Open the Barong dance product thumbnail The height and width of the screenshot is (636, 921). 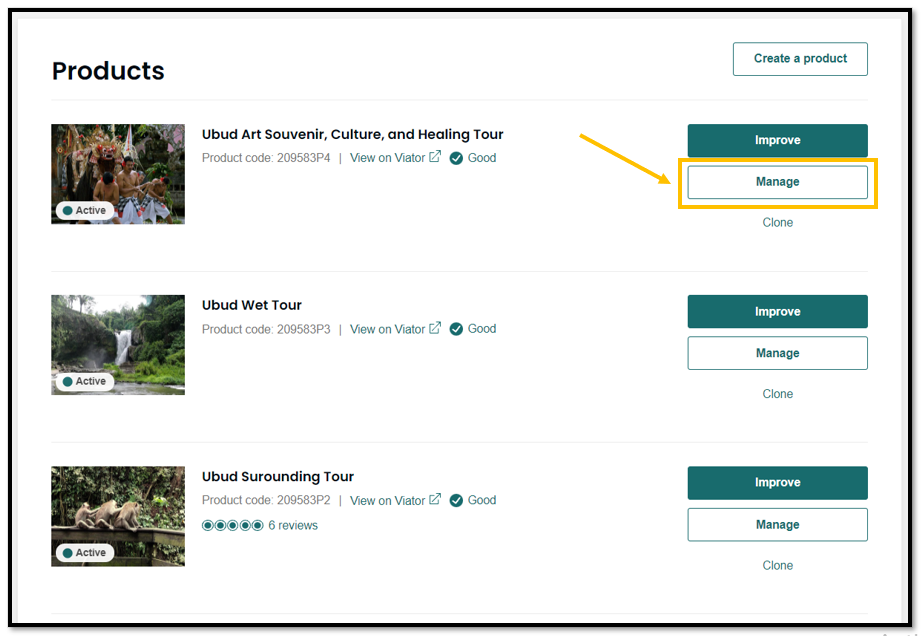[x=118, y=174]
